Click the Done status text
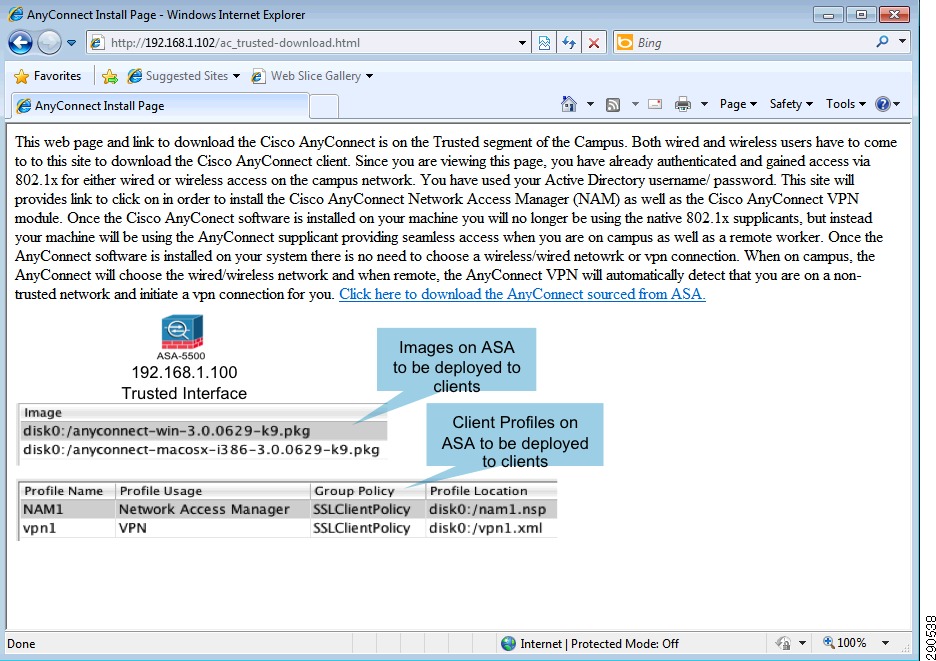936x661 pixels. [x=21, y=644]
